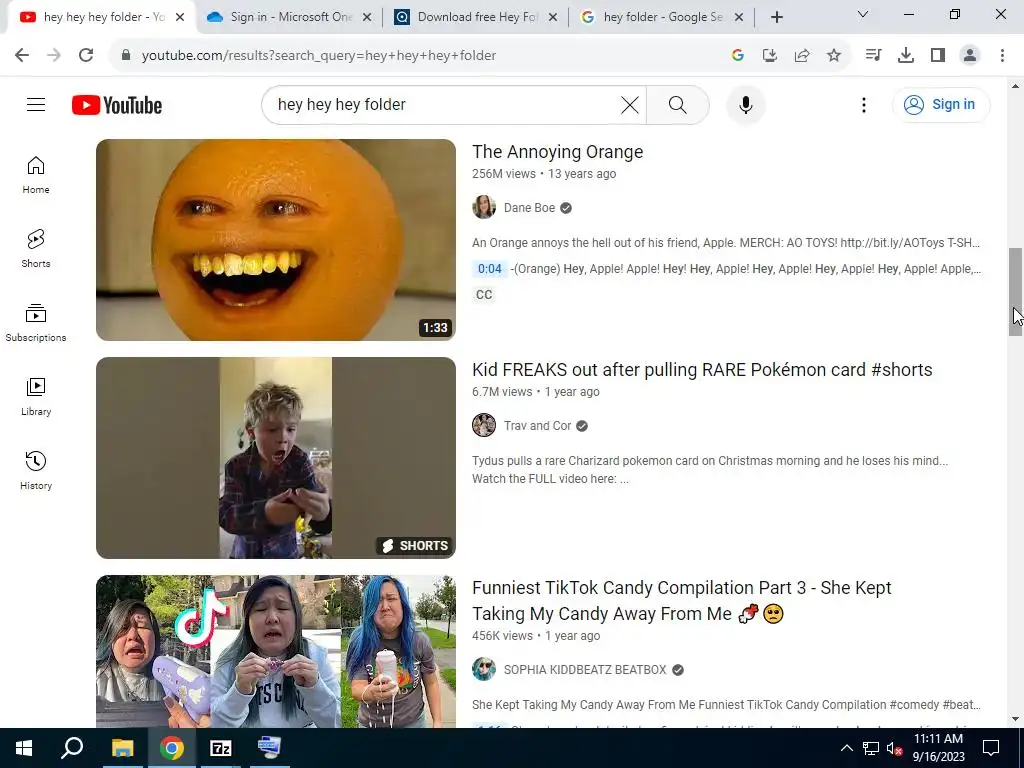Image resolution: width=1024 pixels, height=768 pixels.
Task: Click the magnifier search button
Action: (677, 104)
